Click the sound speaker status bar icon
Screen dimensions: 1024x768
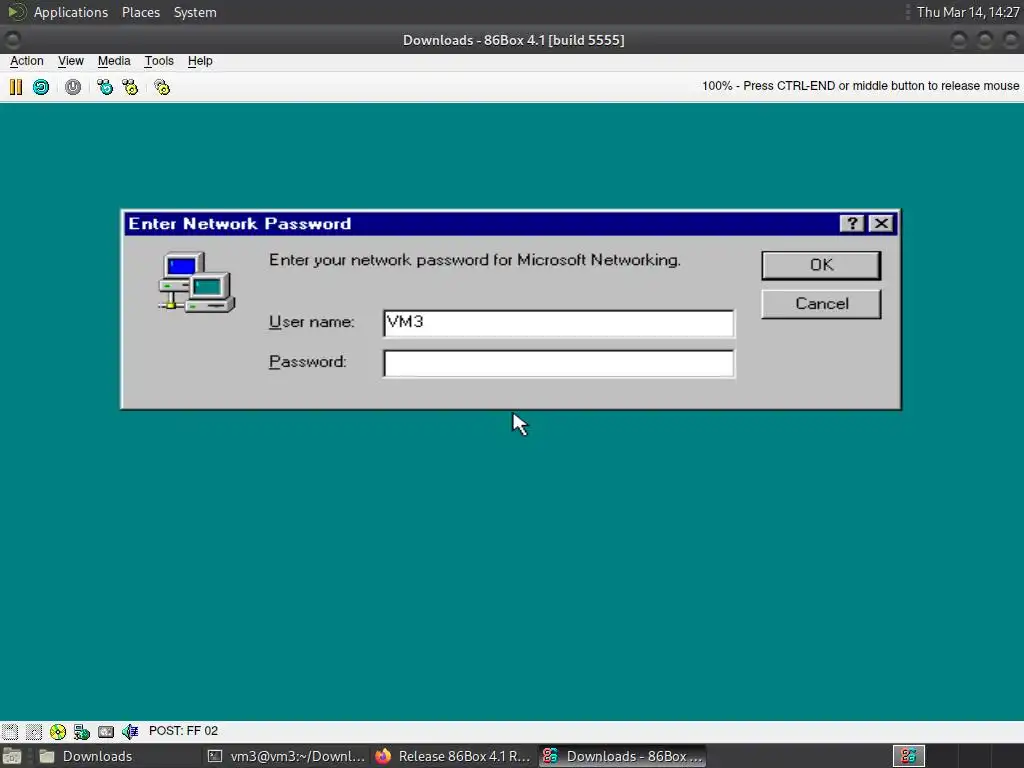pos(130,731)
